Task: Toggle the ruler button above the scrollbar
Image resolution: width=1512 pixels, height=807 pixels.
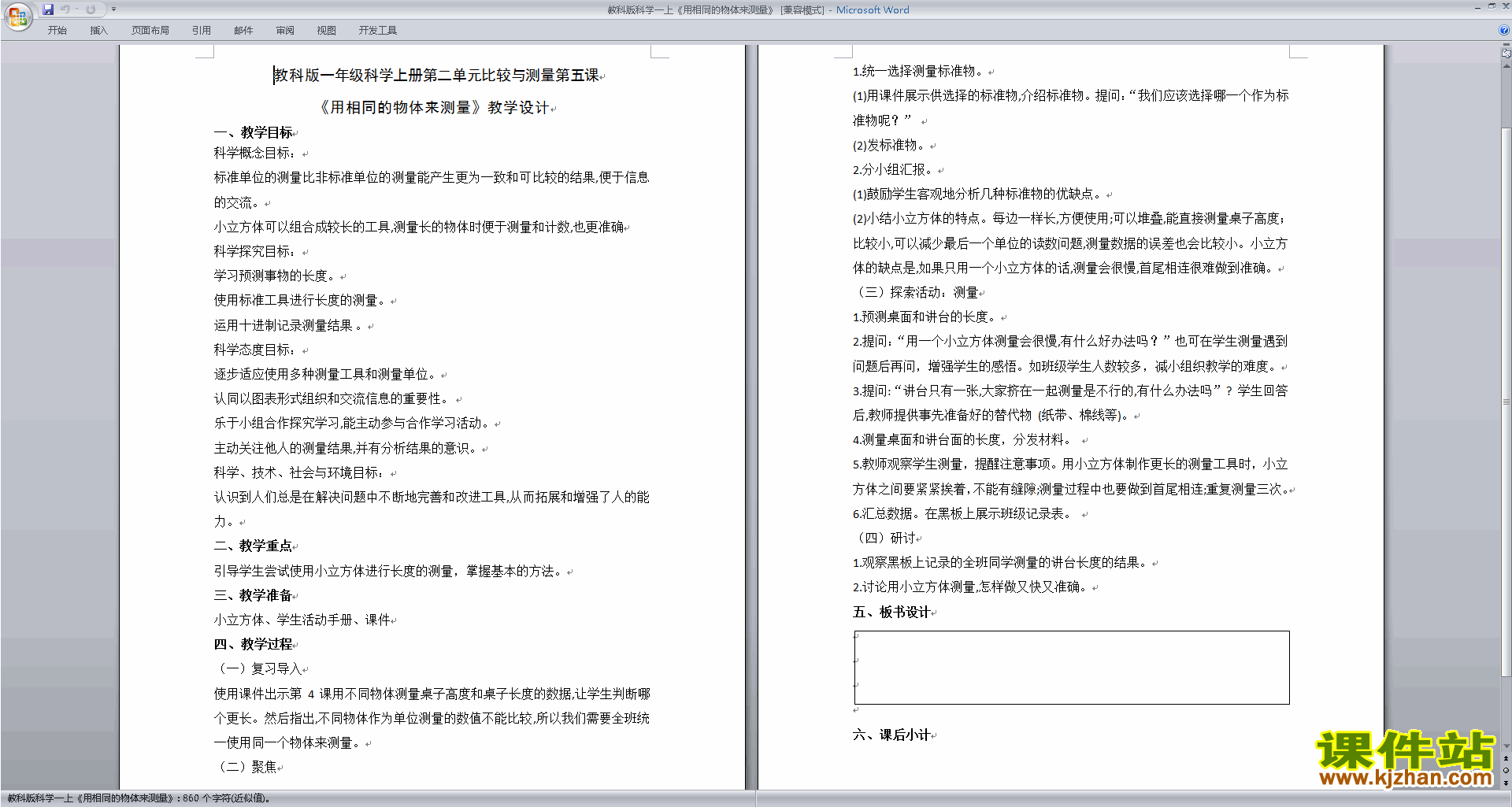Action: [1506, 54]
